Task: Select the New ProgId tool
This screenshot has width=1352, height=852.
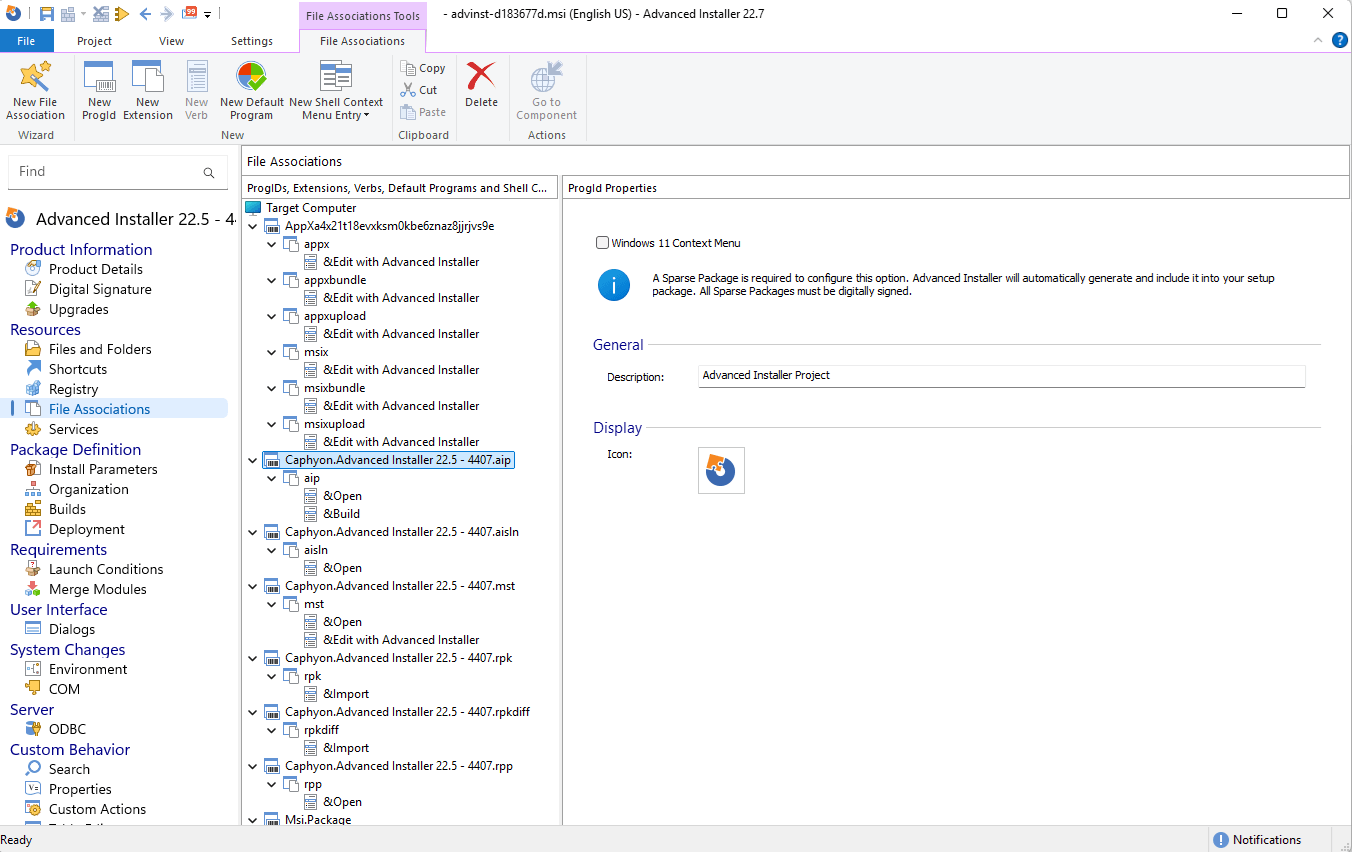Action: point(99,90)
